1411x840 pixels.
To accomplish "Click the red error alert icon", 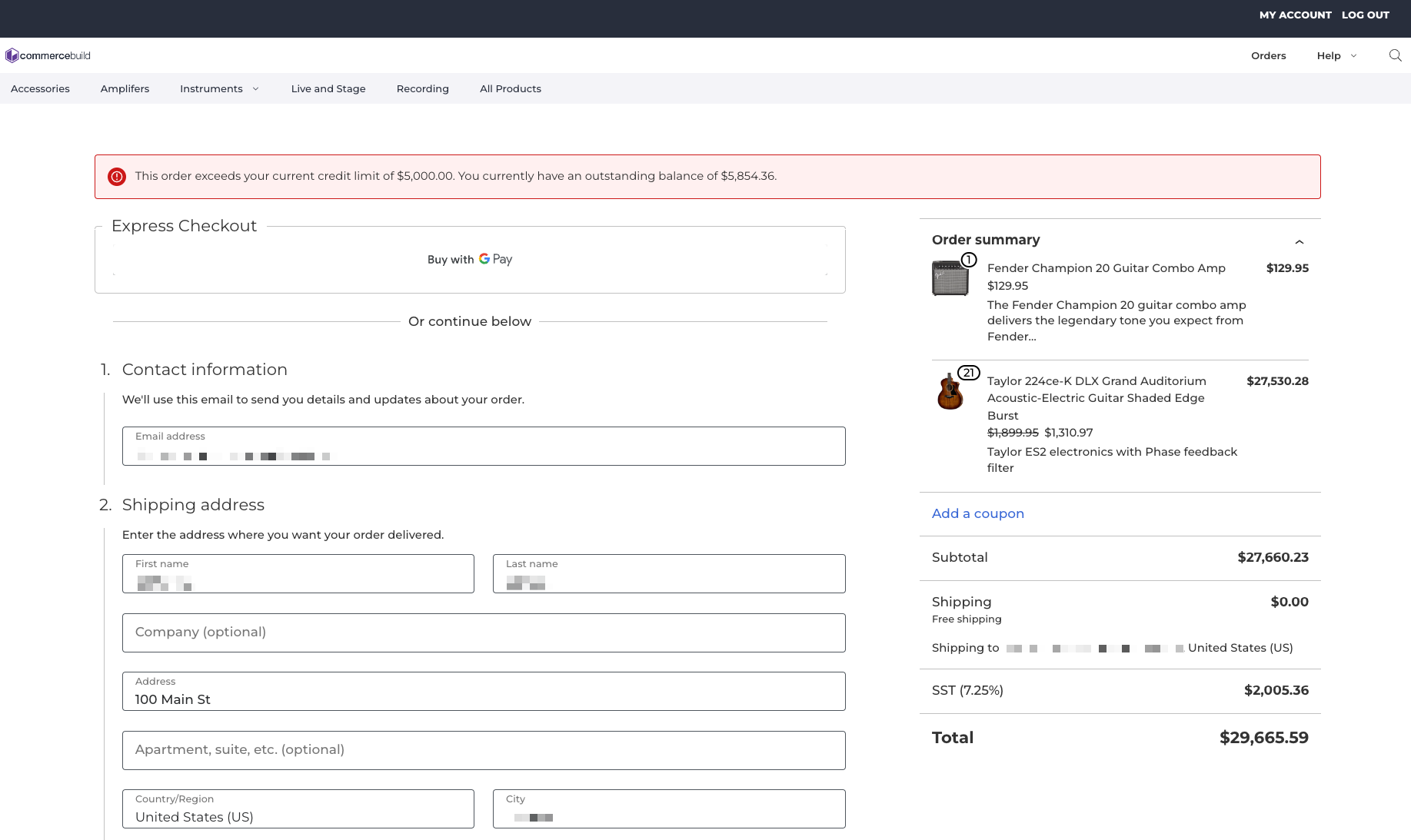I will [117, 177].
